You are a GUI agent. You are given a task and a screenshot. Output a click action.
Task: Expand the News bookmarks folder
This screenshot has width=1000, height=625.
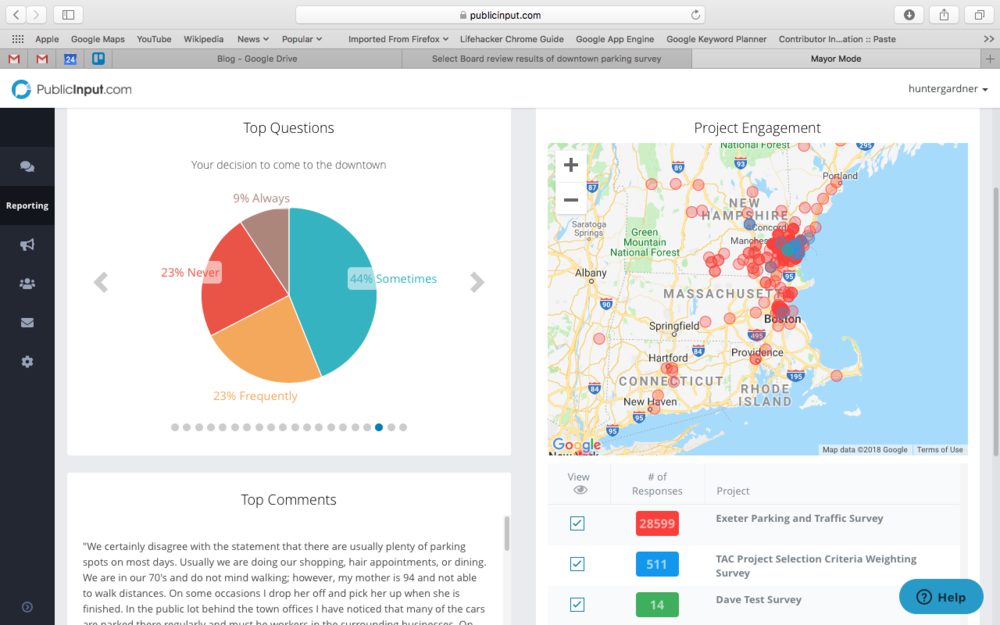(253, 39)
